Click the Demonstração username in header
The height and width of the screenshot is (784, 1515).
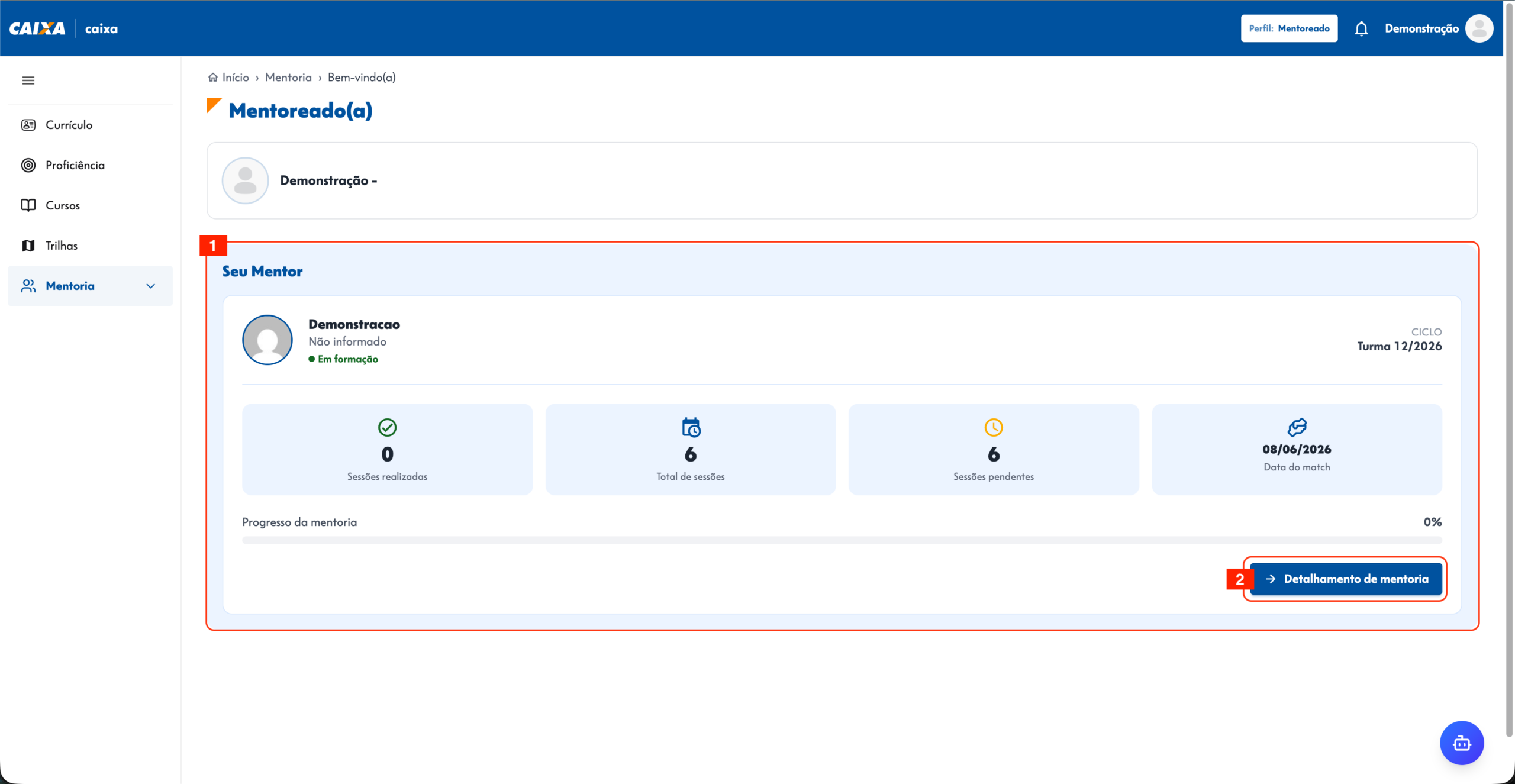[x=1421, y=28]
